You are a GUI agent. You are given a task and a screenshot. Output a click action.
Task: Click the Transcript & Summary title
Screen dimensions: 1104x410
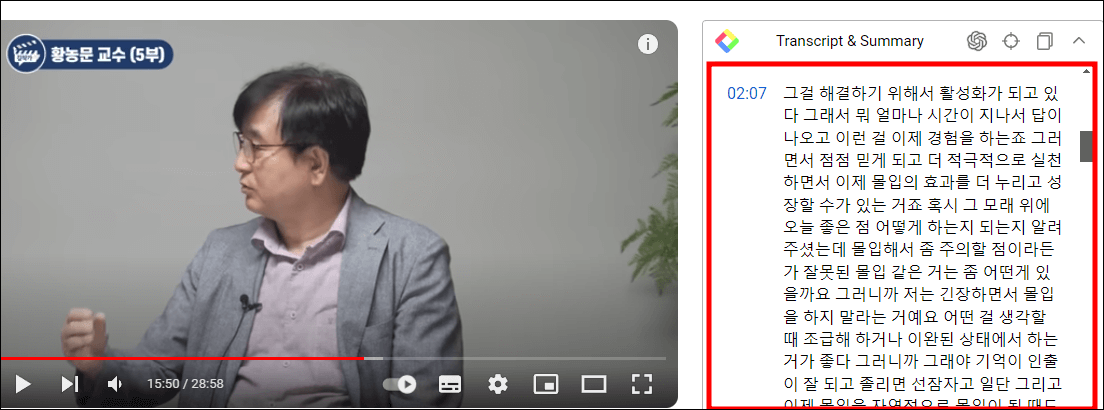[850, 41]
